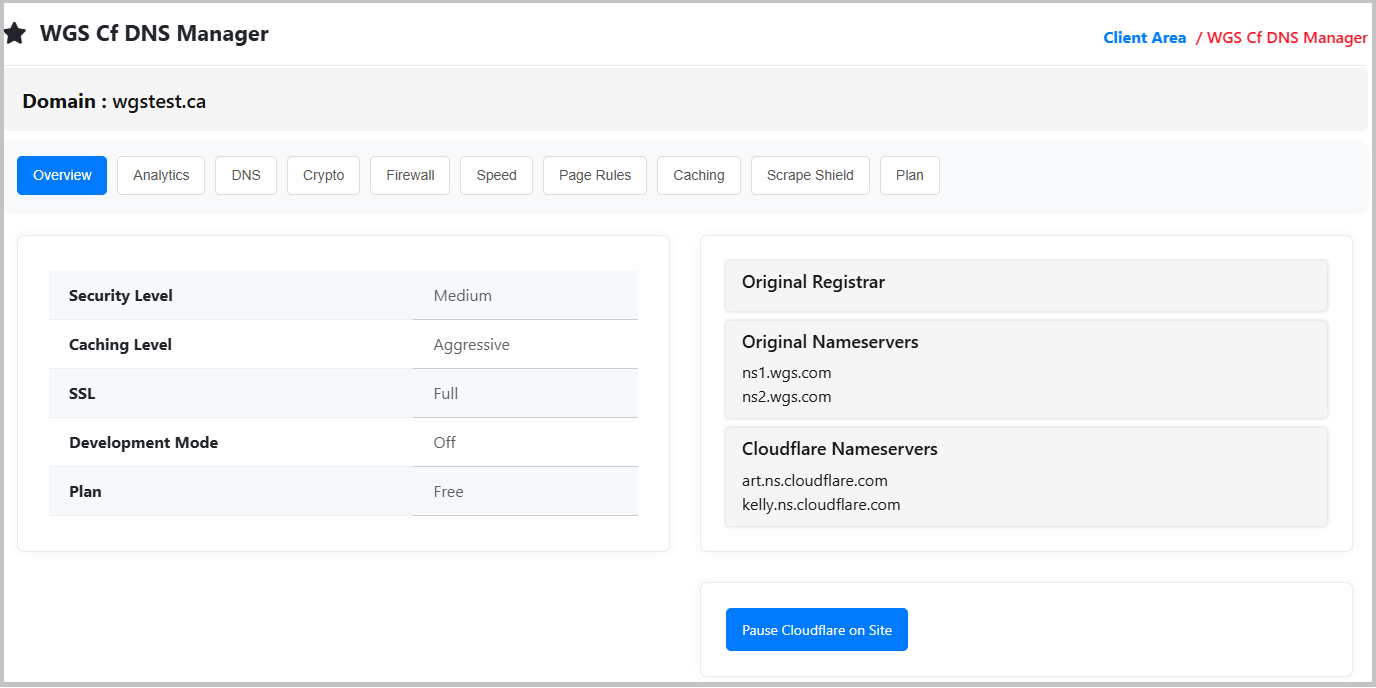1376x688 pixels.
Task: Select the Crypto tab
Action: (x=323, y=175)
